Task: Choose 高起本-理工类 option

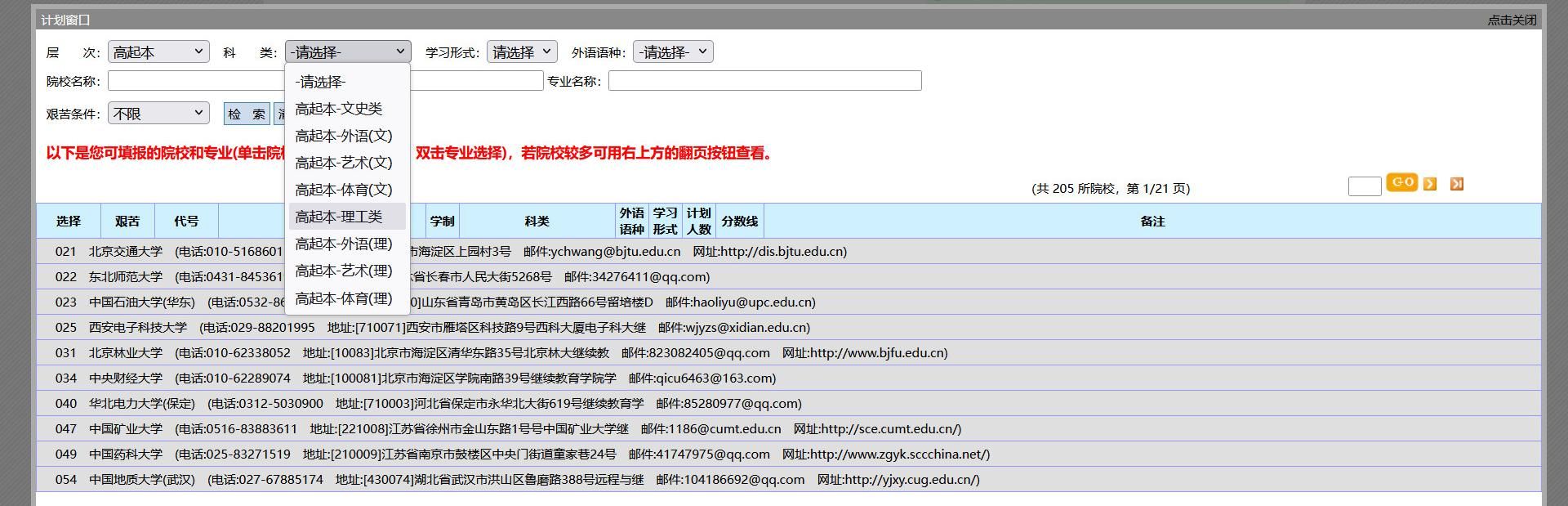Action: click(x=339, y=217)
